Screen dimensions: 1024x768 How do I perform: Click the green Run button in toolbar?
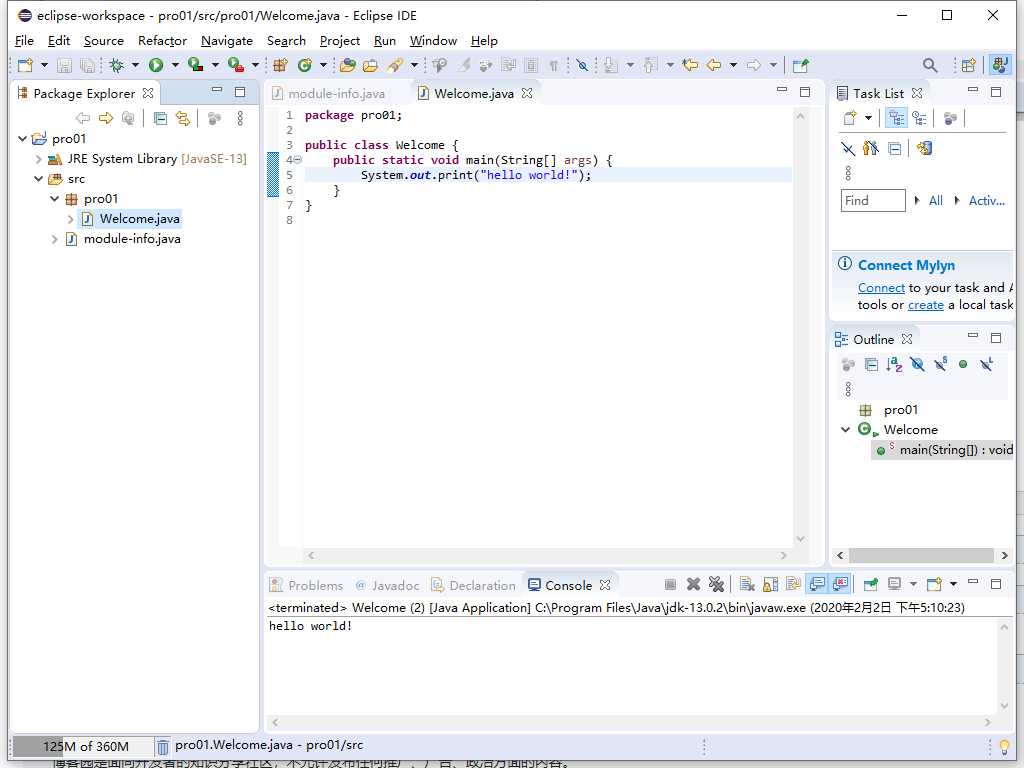pos(155,65)
